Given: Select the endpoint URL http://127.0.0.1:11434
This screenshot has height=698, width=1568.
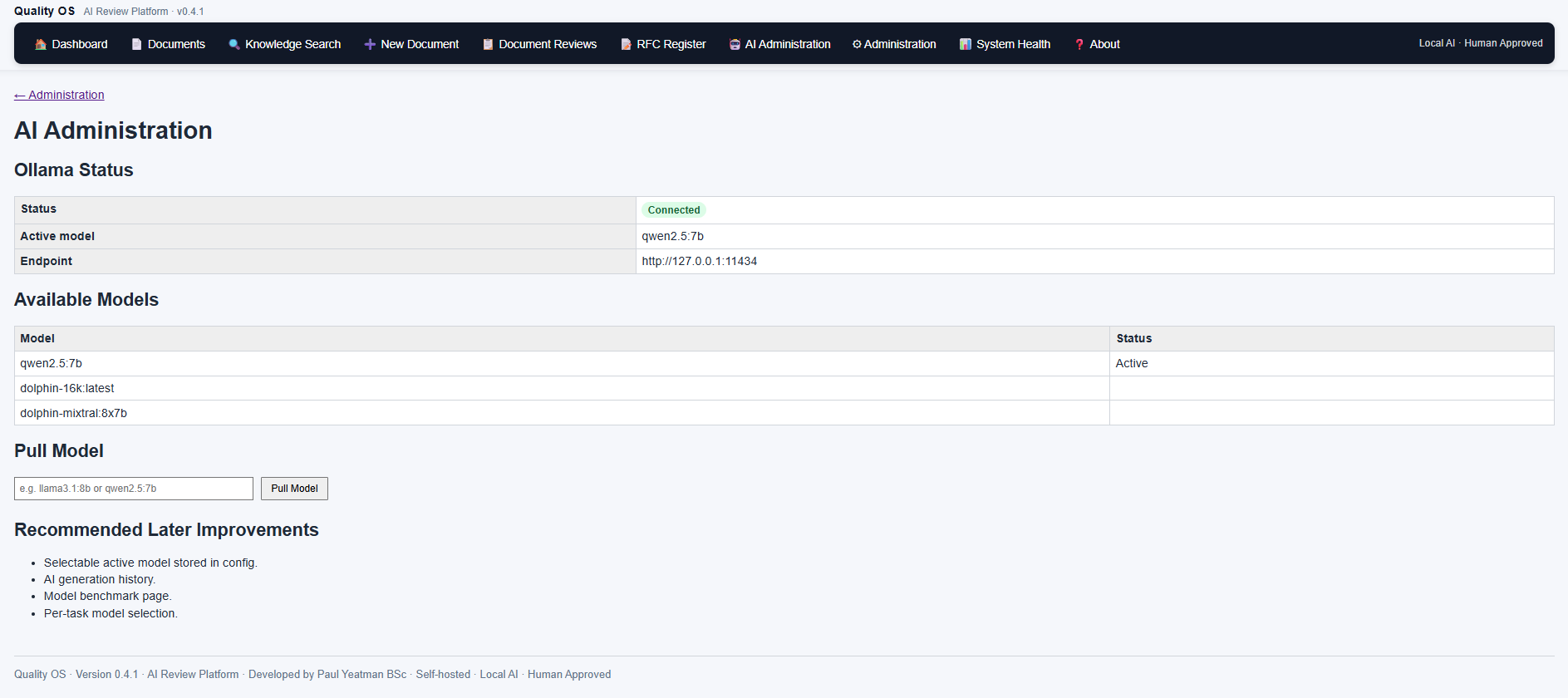Looking at the screenshot, I should pyautogui.click(x=699, y=261).
